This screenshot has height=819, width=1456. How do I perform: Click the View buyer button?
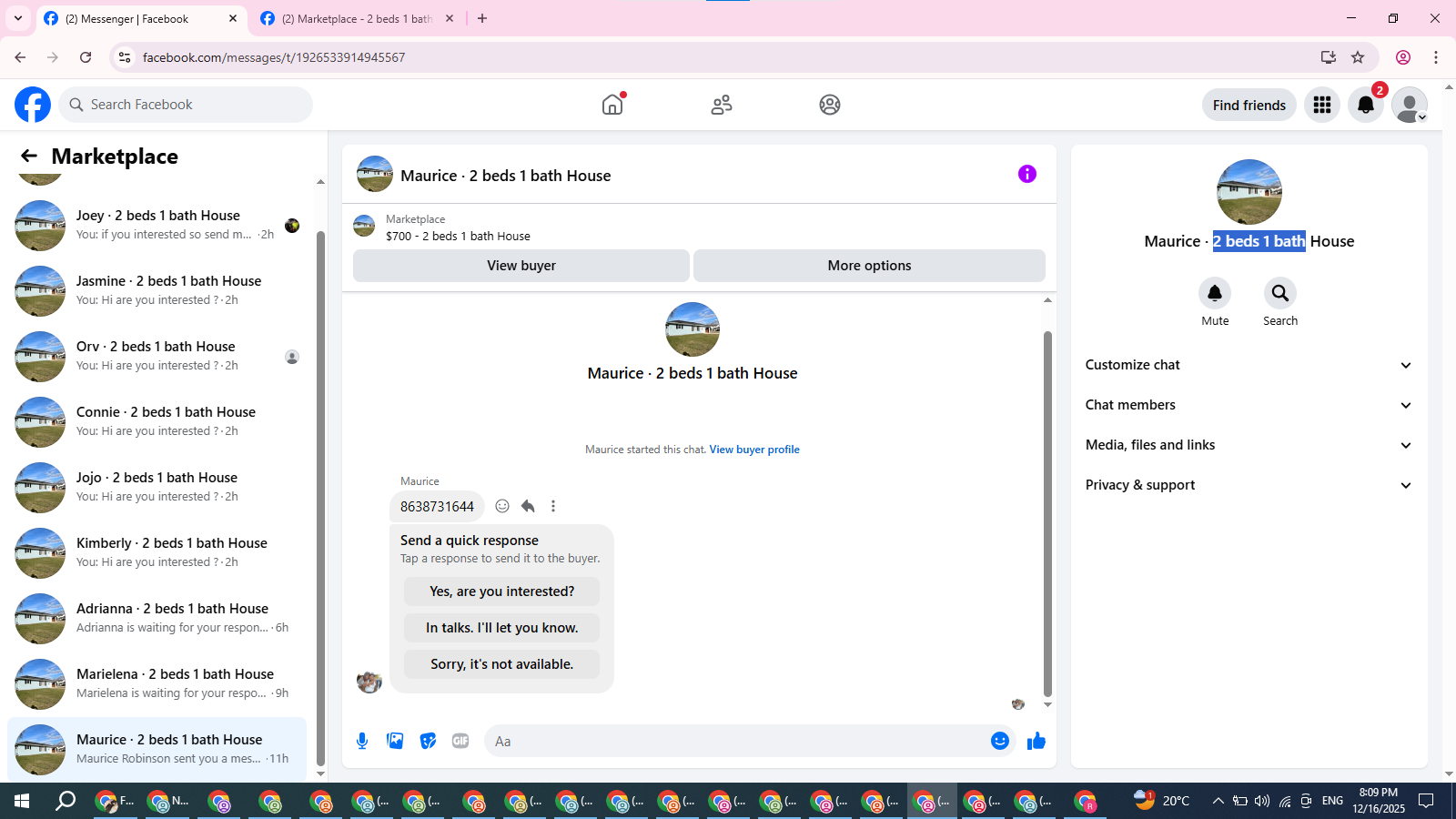[521, 266]
